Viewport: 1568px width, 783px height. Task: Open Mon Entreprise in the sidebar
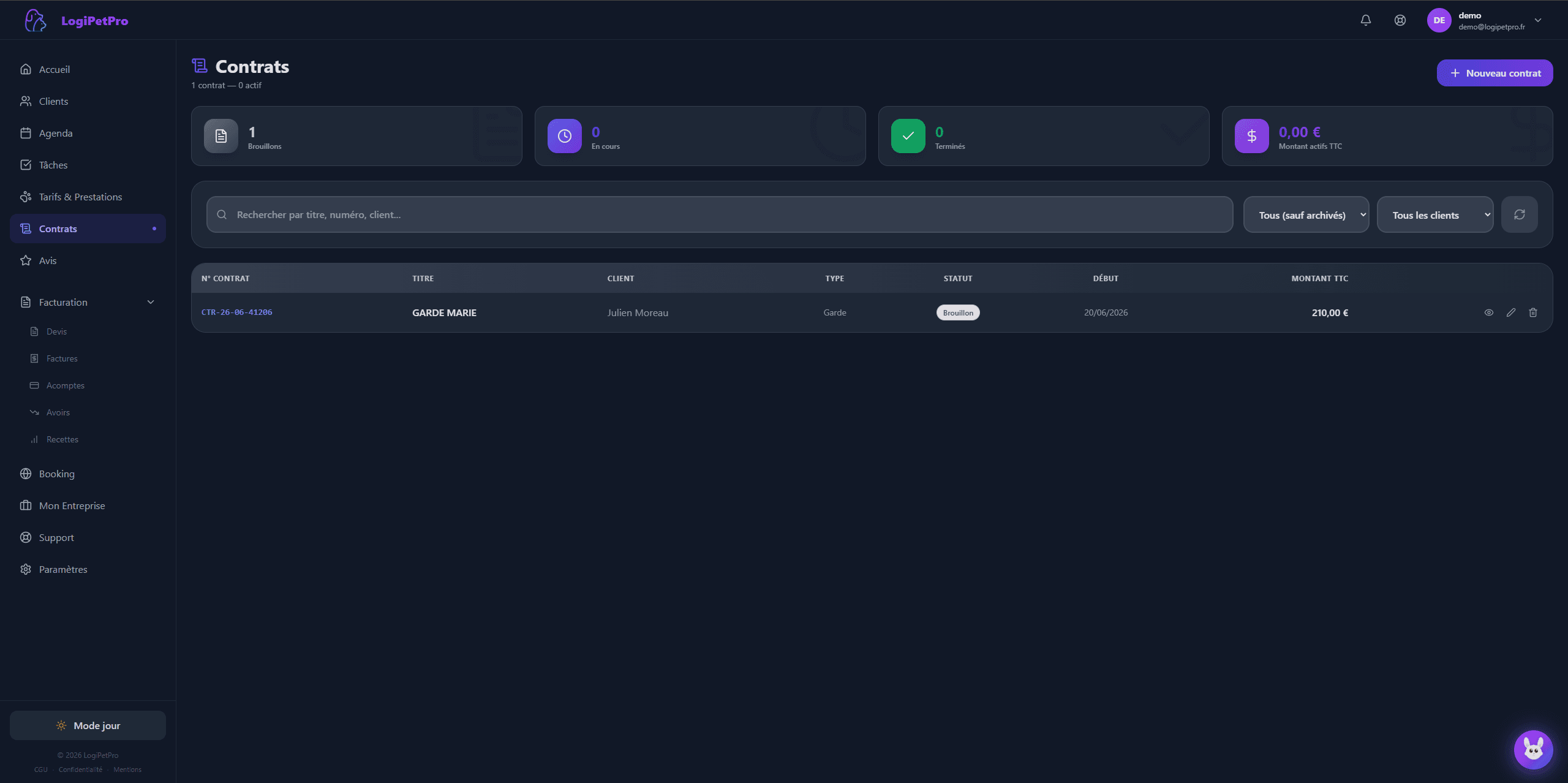[88, 505]
